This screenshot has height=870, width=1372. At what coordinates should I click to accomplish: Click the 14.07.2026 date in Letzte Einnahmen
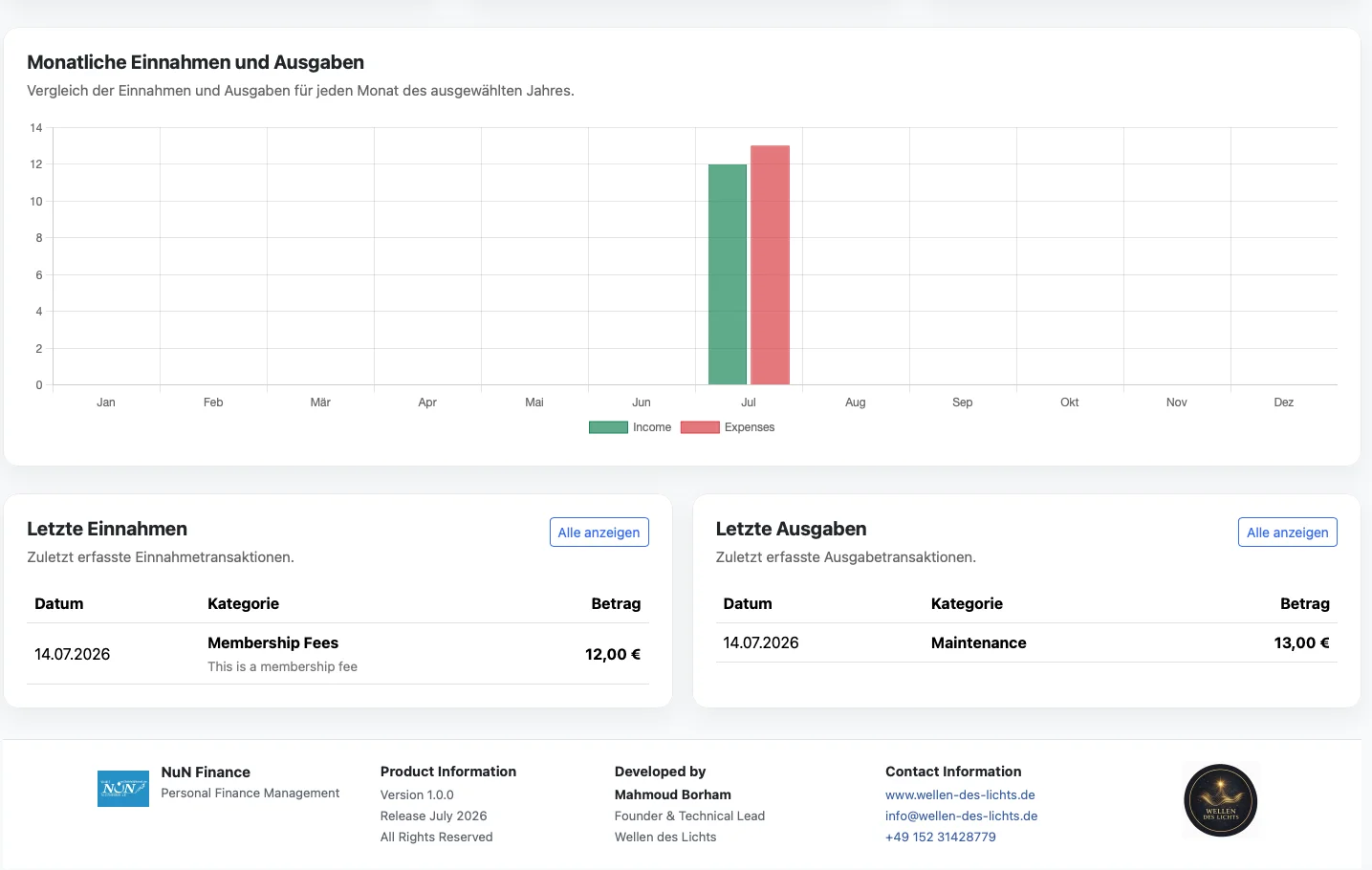tap(73, 654)
